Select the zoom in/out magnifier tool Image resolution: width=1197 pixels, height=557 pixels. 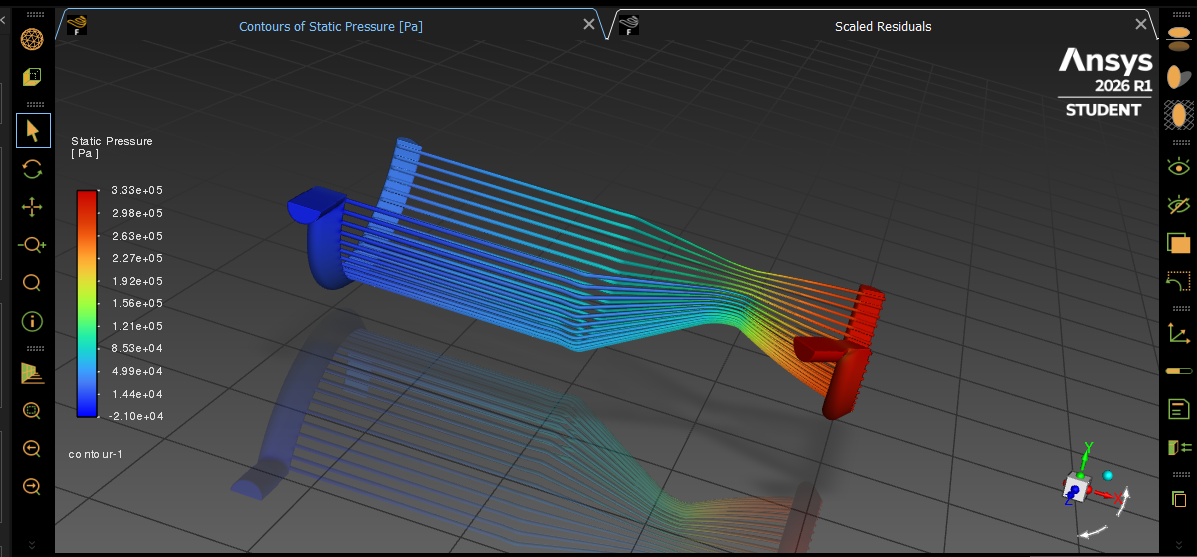pos(32,245)
